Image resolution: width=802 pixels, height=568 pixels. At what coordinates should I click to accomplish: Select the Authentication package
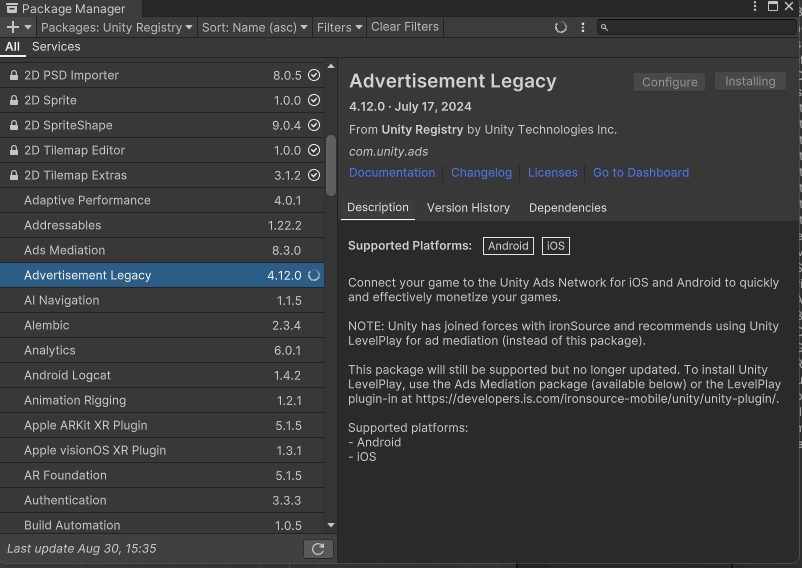pos(162,501)
